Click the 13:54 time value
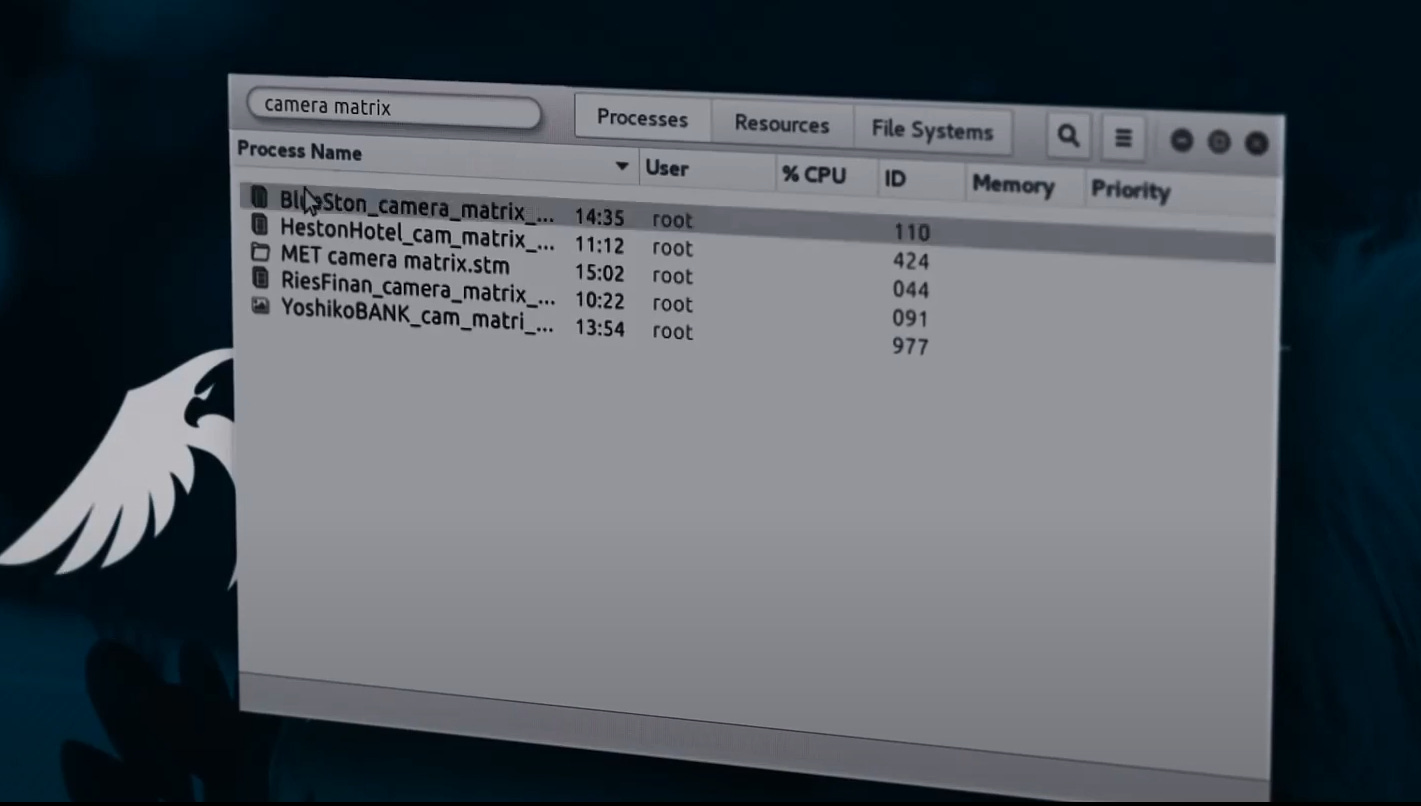The width and height of the screenshot is (1421, 806). tap(599, 328)
